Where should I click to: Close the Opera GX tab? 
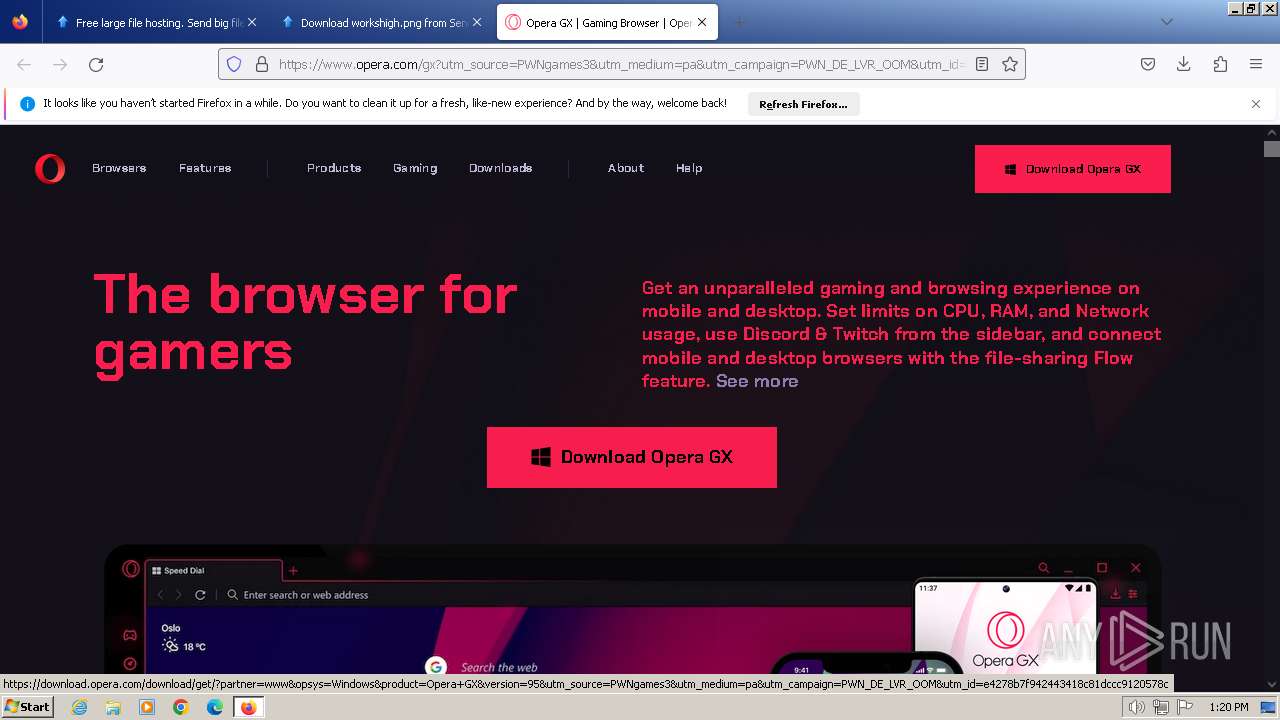702,22
